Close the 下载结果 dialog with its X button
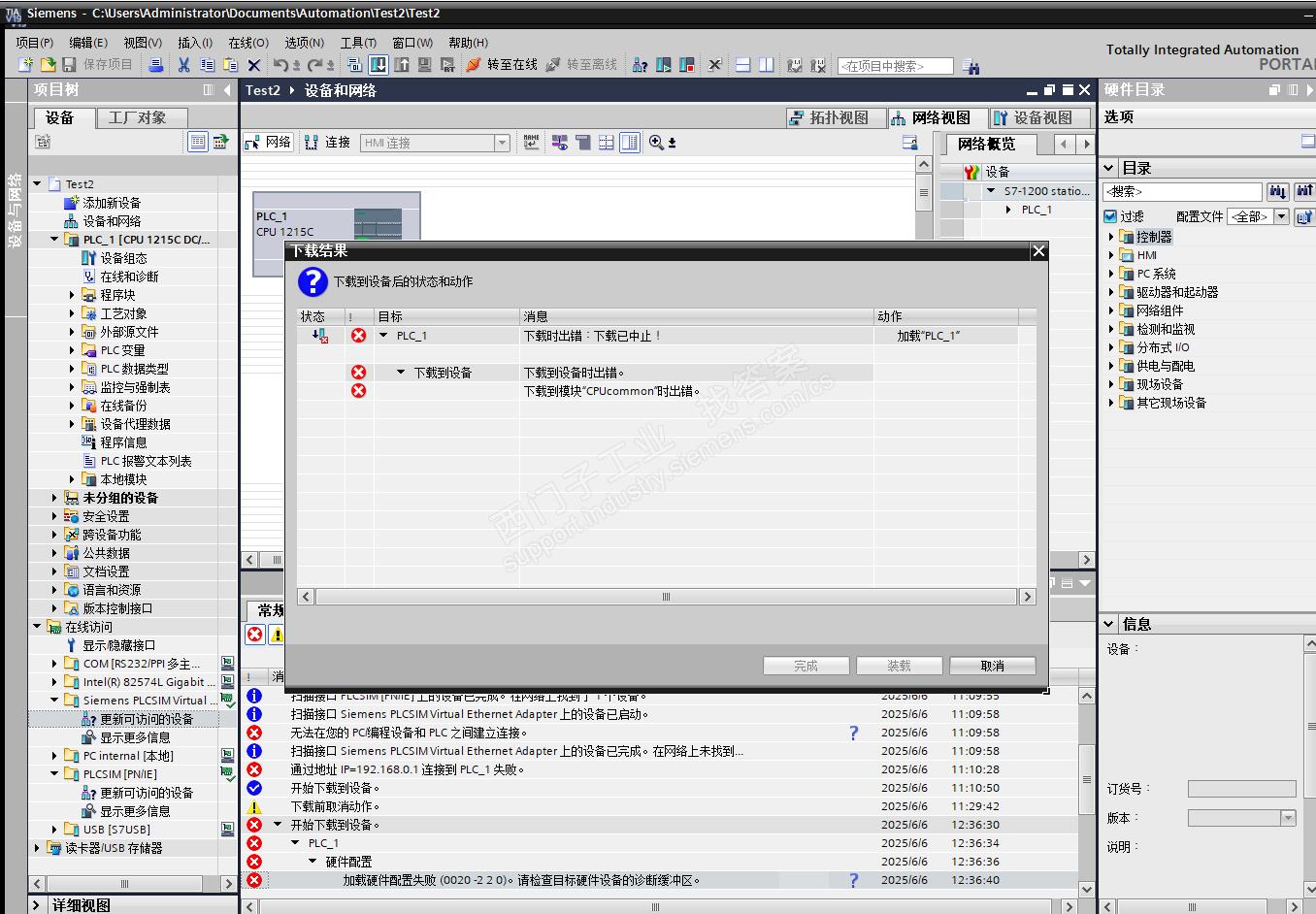The width and height of the screenshot is (1316, 914). tap(1038, 251)
